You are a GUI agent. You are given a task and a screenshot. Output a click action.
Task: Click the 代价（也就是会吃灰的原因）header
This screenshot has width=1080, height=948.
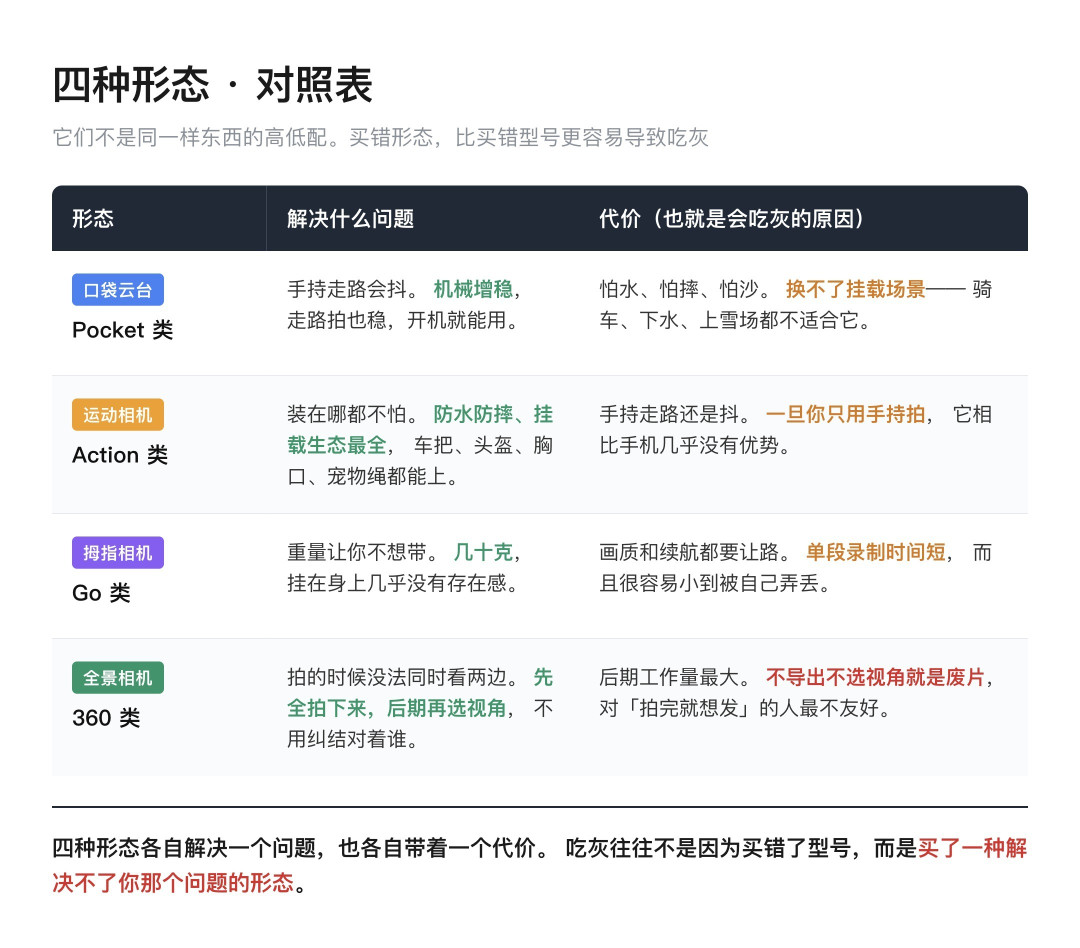(x=731, y=219)
